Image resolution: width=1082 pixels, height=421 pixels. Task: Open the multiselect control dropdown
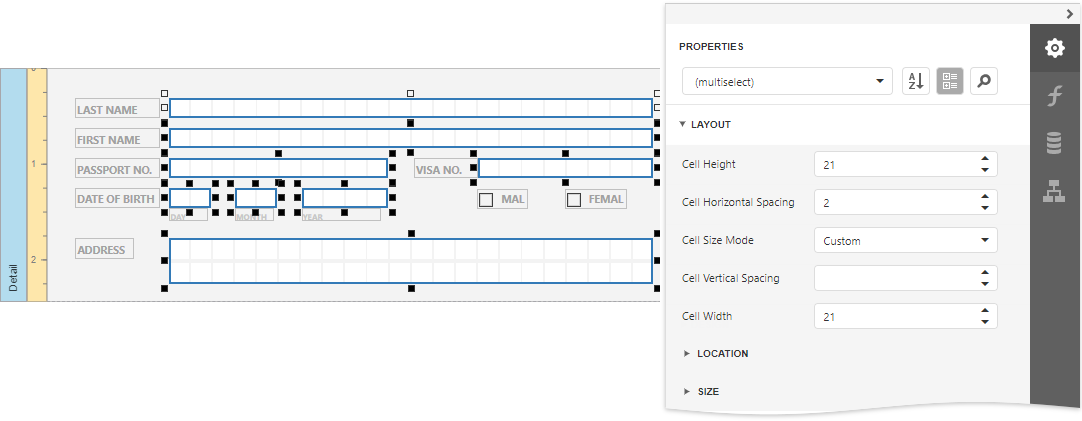click(879, 82)
